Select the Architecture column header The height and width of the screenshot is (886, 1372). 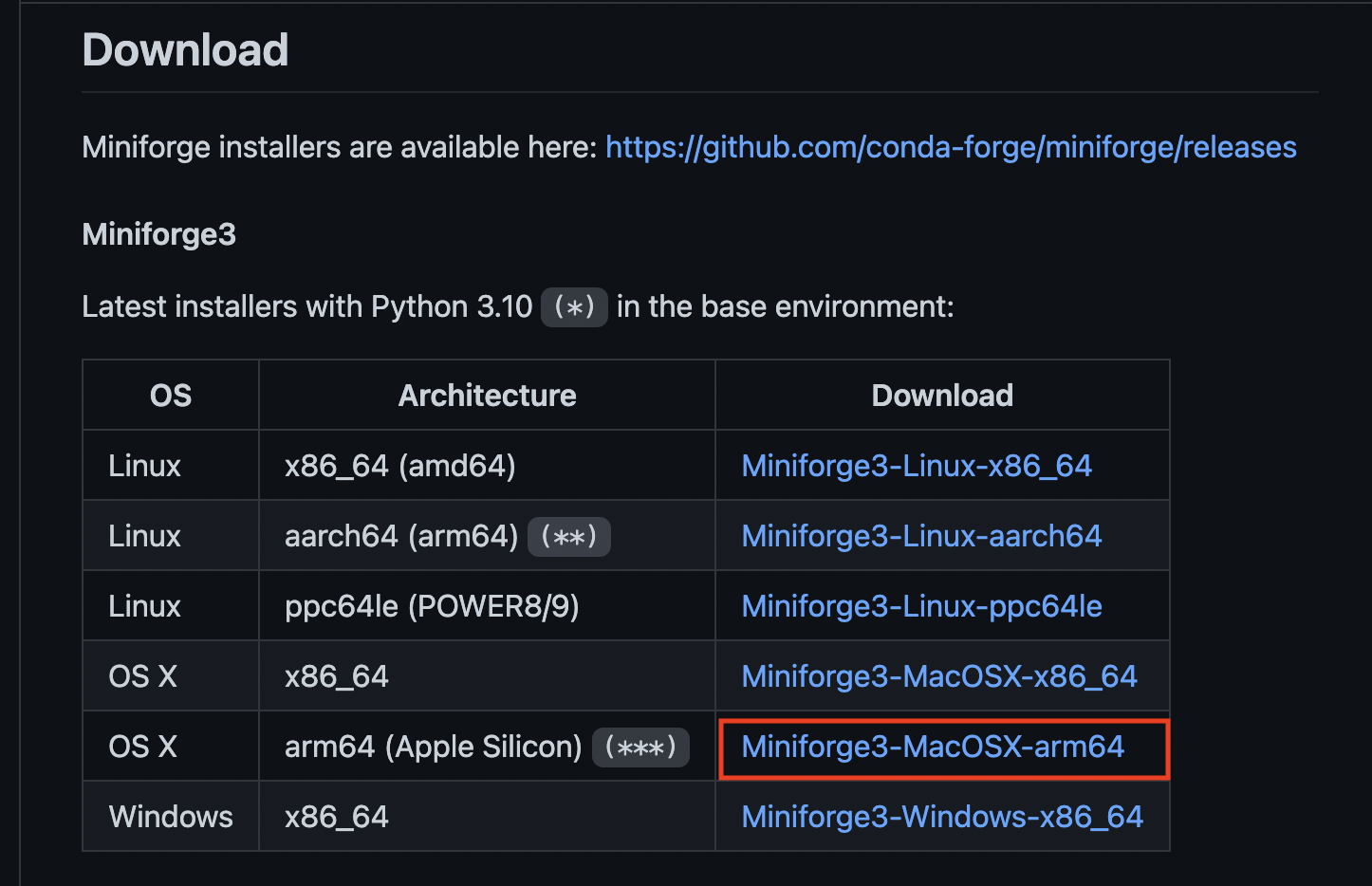tap(487, 395)
